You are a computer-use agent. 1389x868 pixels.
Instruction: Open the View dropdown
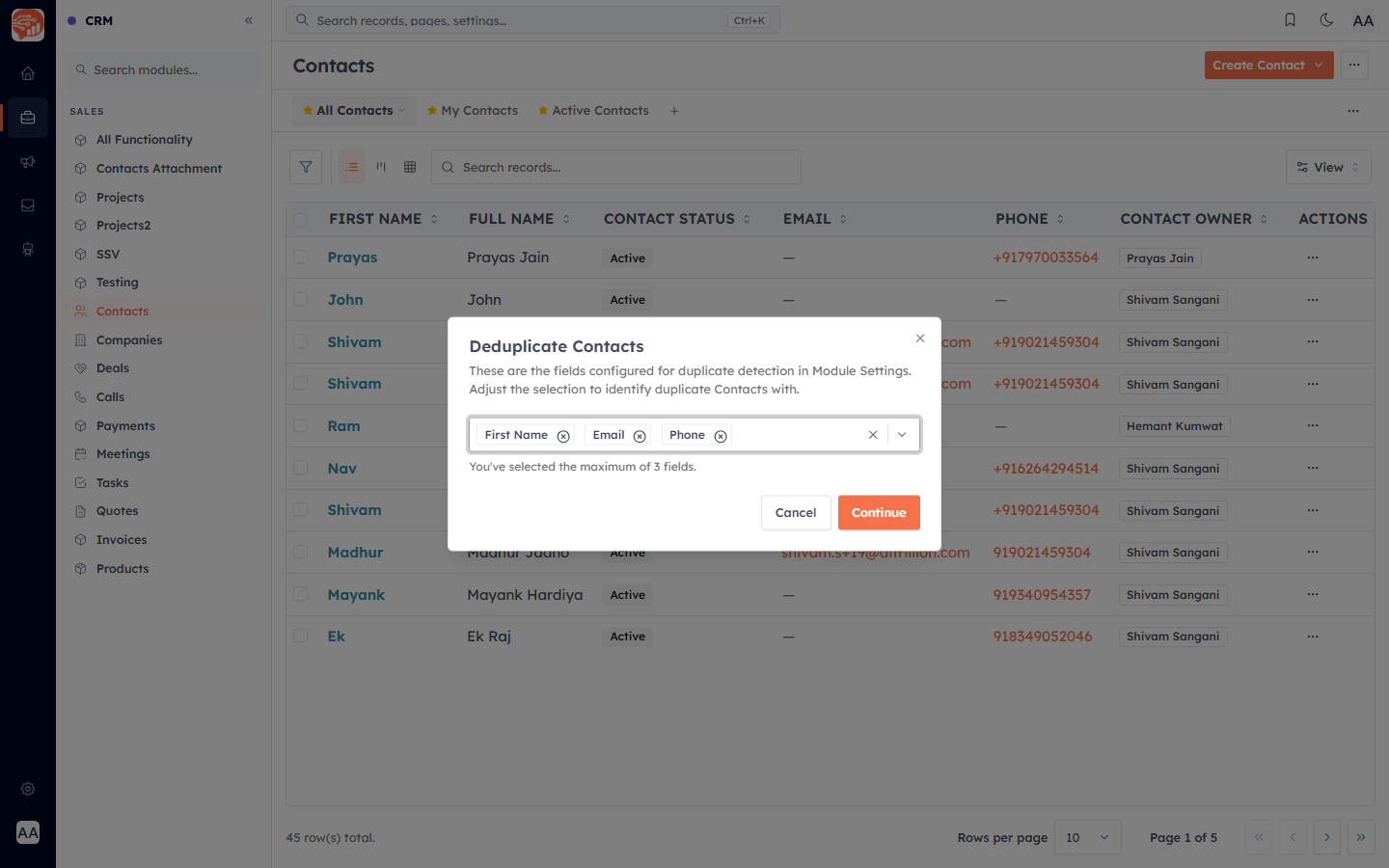(1328, 167)
